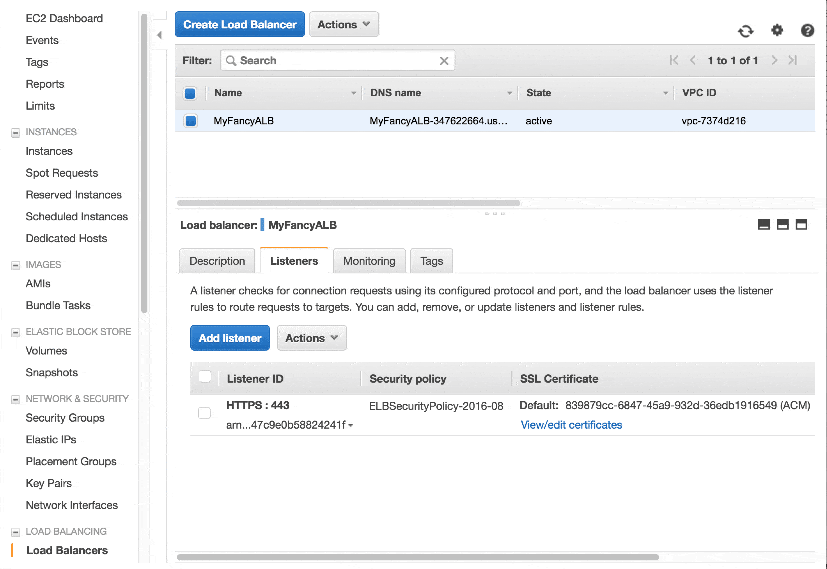The width and height of the screenshot is (827, 569).
Task: Collapse the sidebar with the left arrow
Action: point(159,35)
